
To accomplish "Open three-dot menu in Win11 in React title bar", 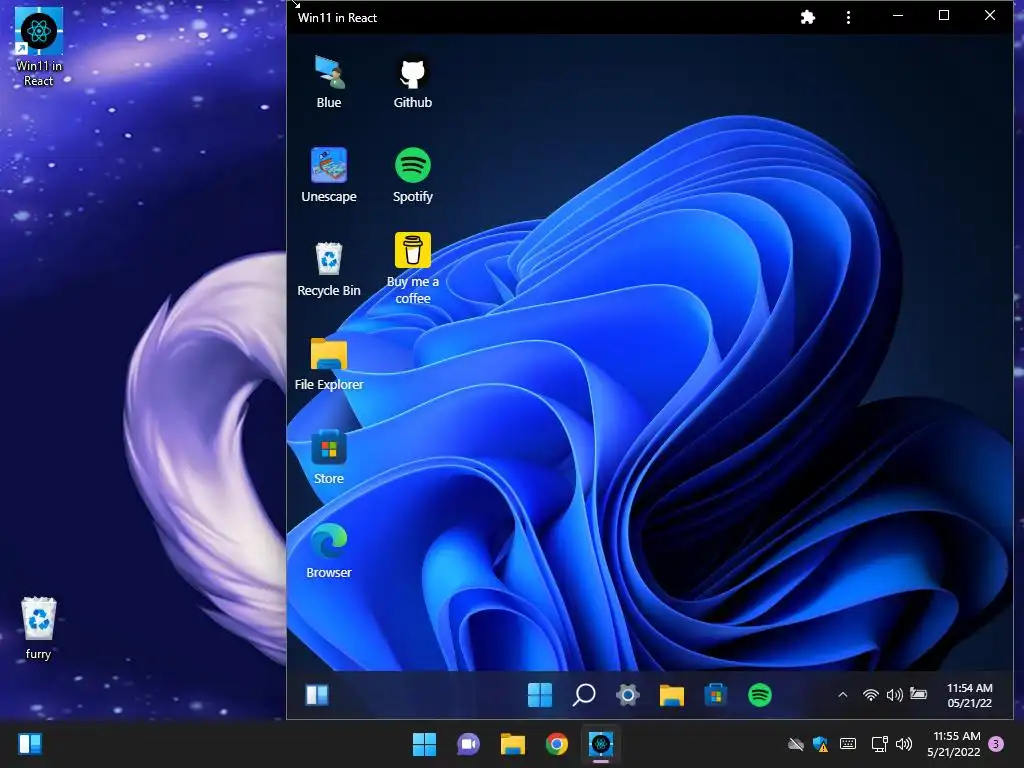I will (848, 18).
